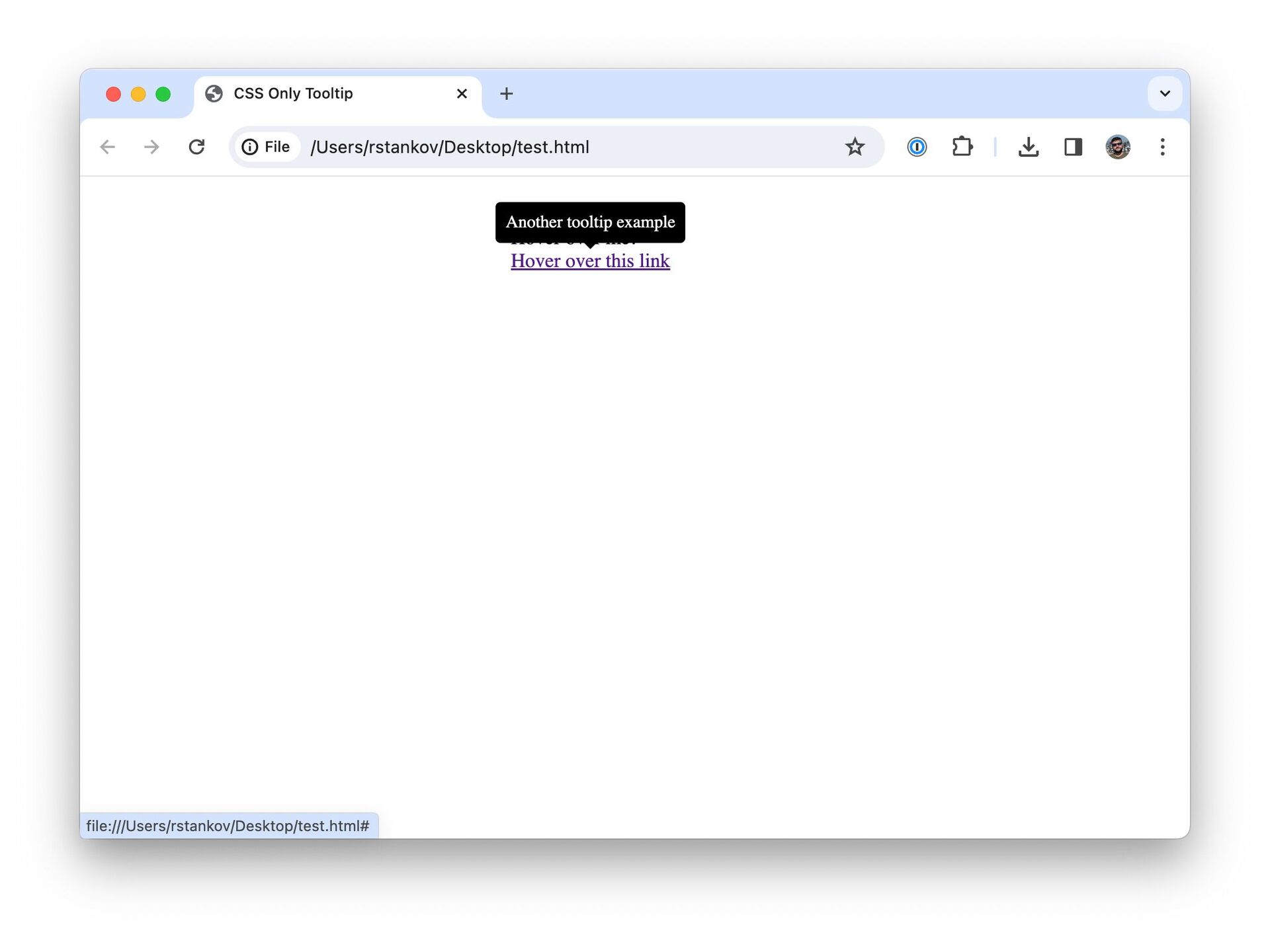The height and width of the screenshot is (952, 1270).
Task: Click the browser back arrow
Action: click(x=107, y=147)
